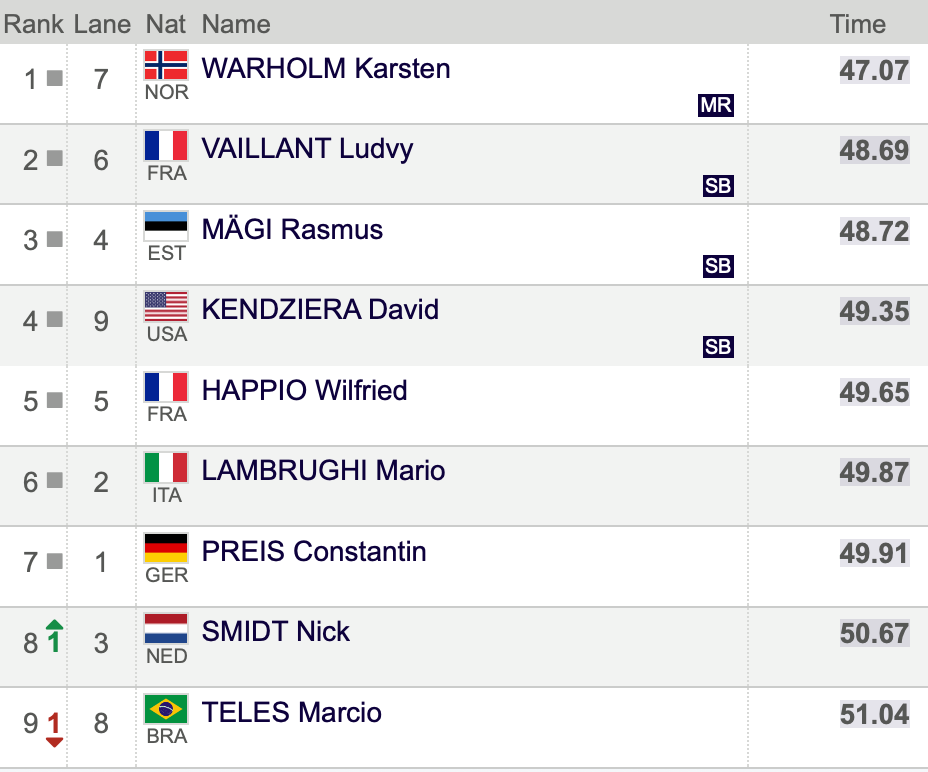
Task: Click the Lane column header
Action: (102, 24)
